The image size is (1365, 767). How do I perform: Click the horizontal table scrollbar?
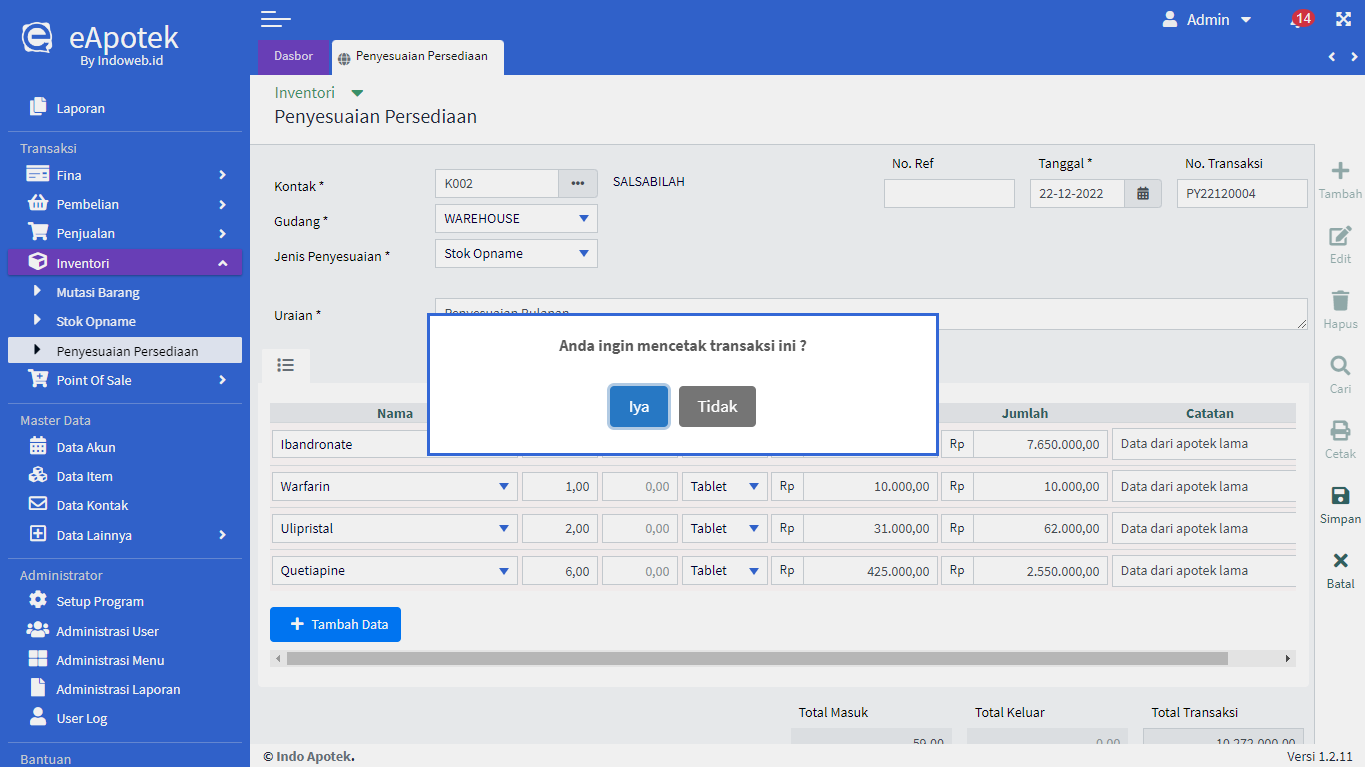click(756, 659)
